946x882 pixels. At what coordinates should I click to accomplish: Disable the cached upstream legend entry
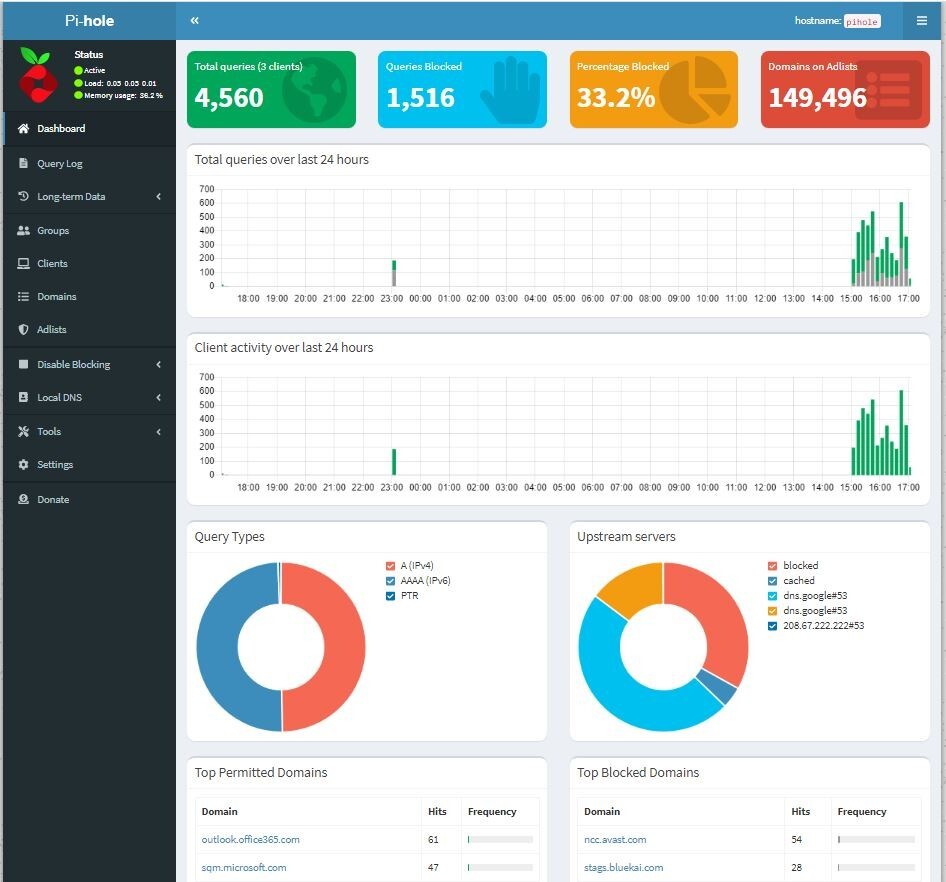(x=797, y=580)
